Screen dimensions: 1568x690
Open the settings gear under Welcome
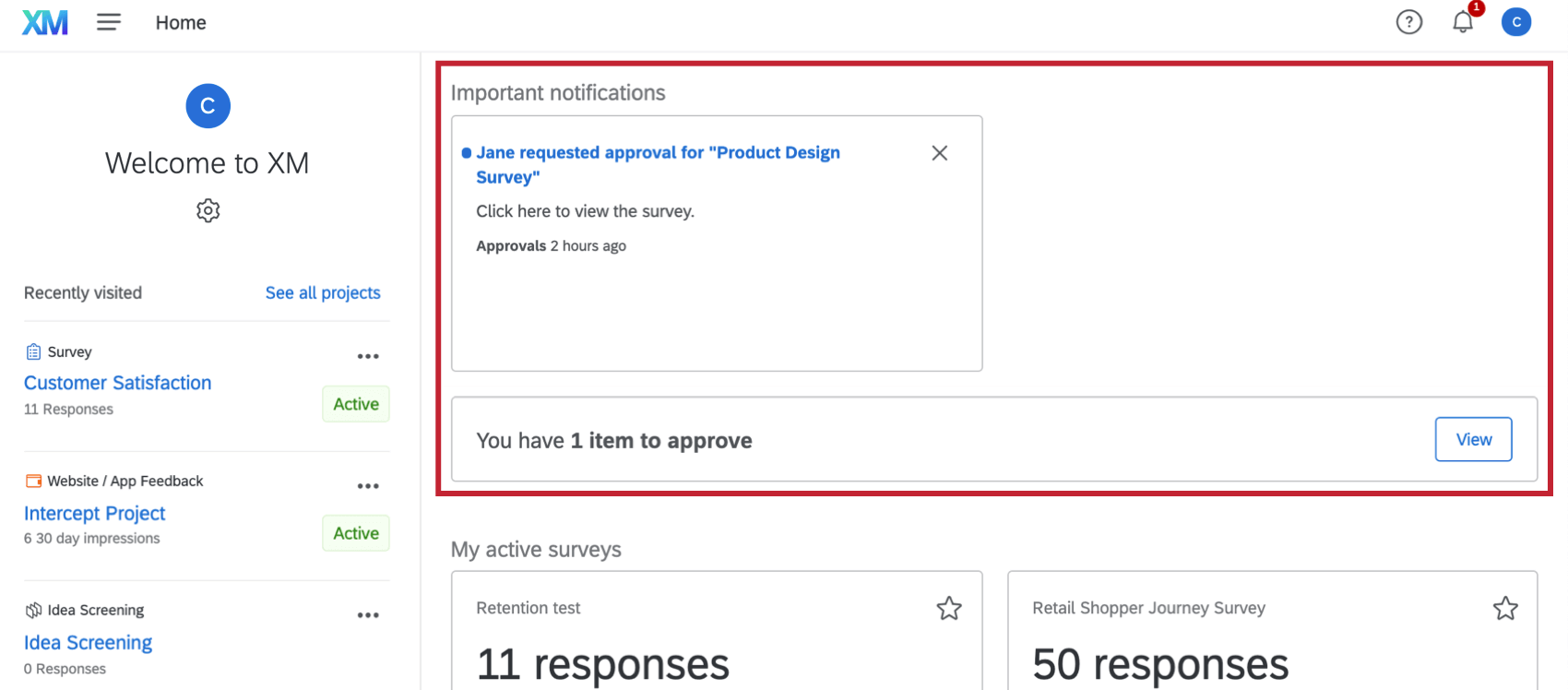coord(208,210)
